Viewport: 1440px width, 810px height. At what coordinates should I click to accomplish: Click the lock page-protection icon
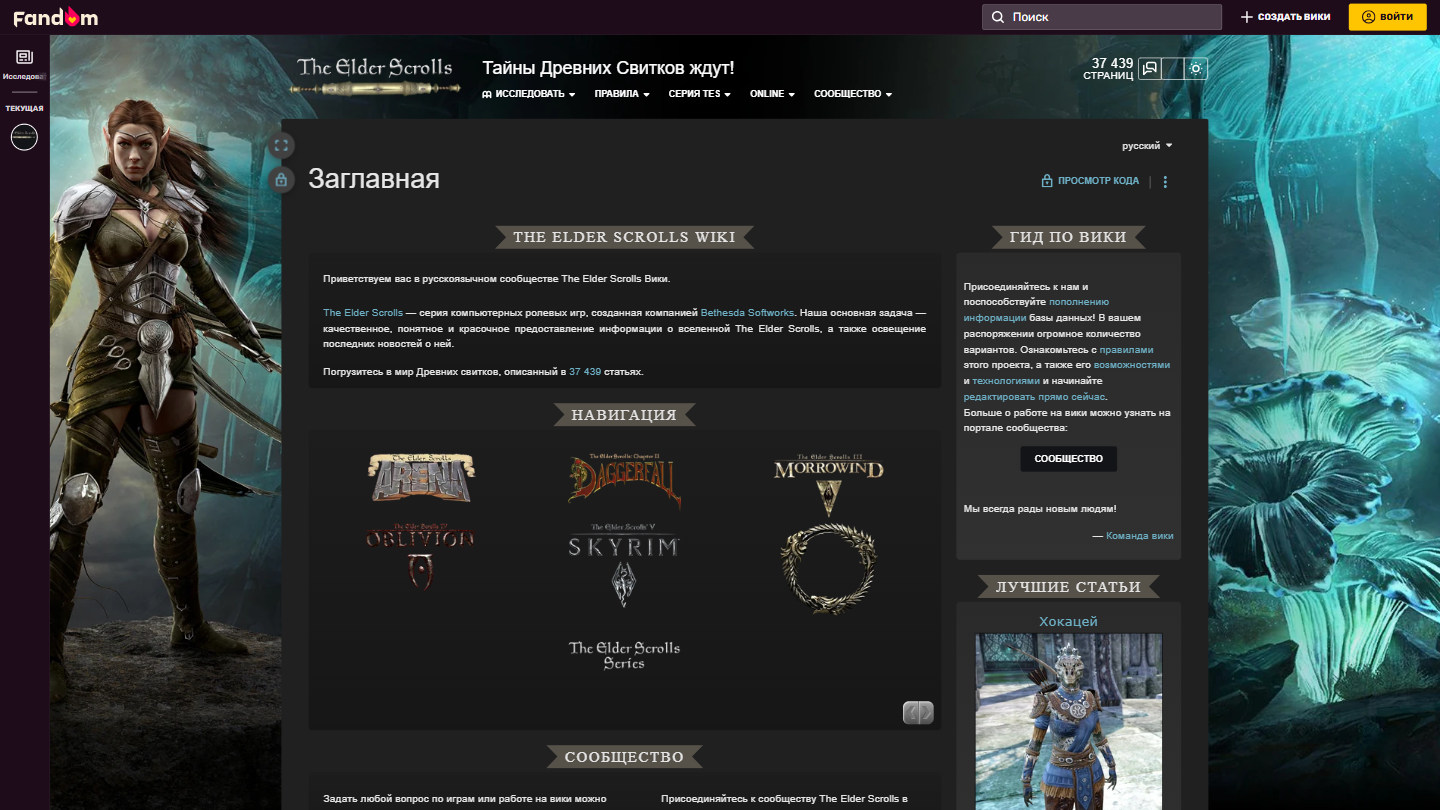pos(281,180)
